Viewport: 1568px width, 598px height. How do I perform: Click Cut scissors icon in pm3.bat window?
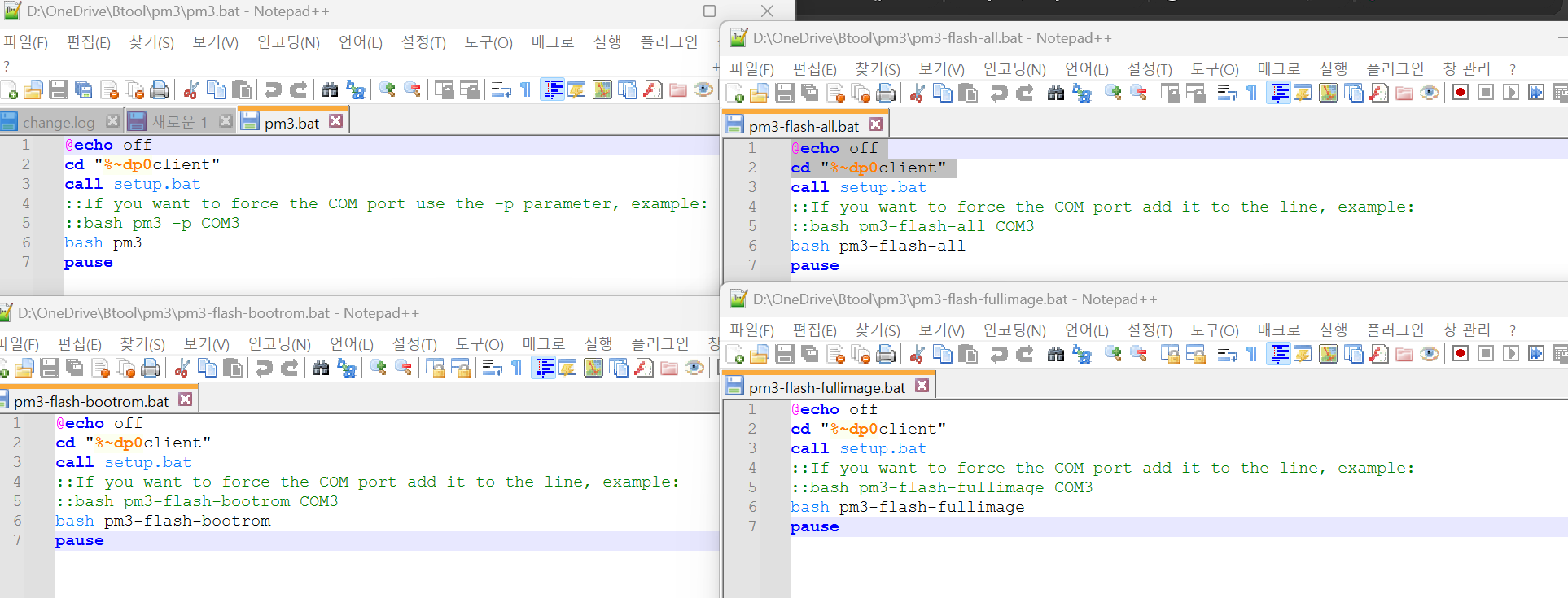pos(191,89)
